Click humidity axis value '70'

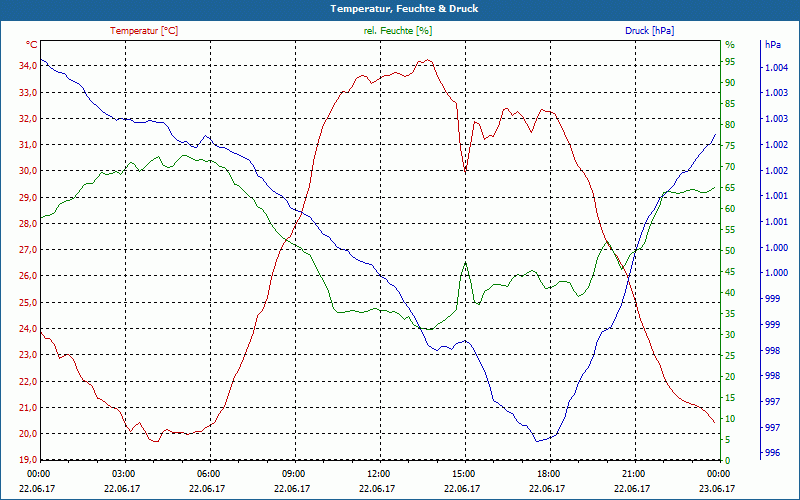click(x=730, y=167)
